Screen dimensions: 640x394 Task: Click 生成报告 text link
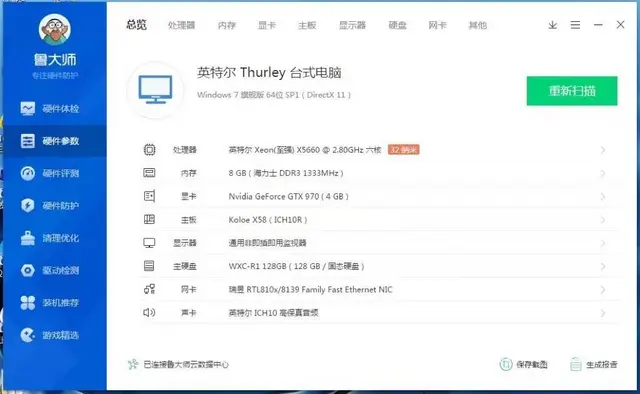(602, 364)
